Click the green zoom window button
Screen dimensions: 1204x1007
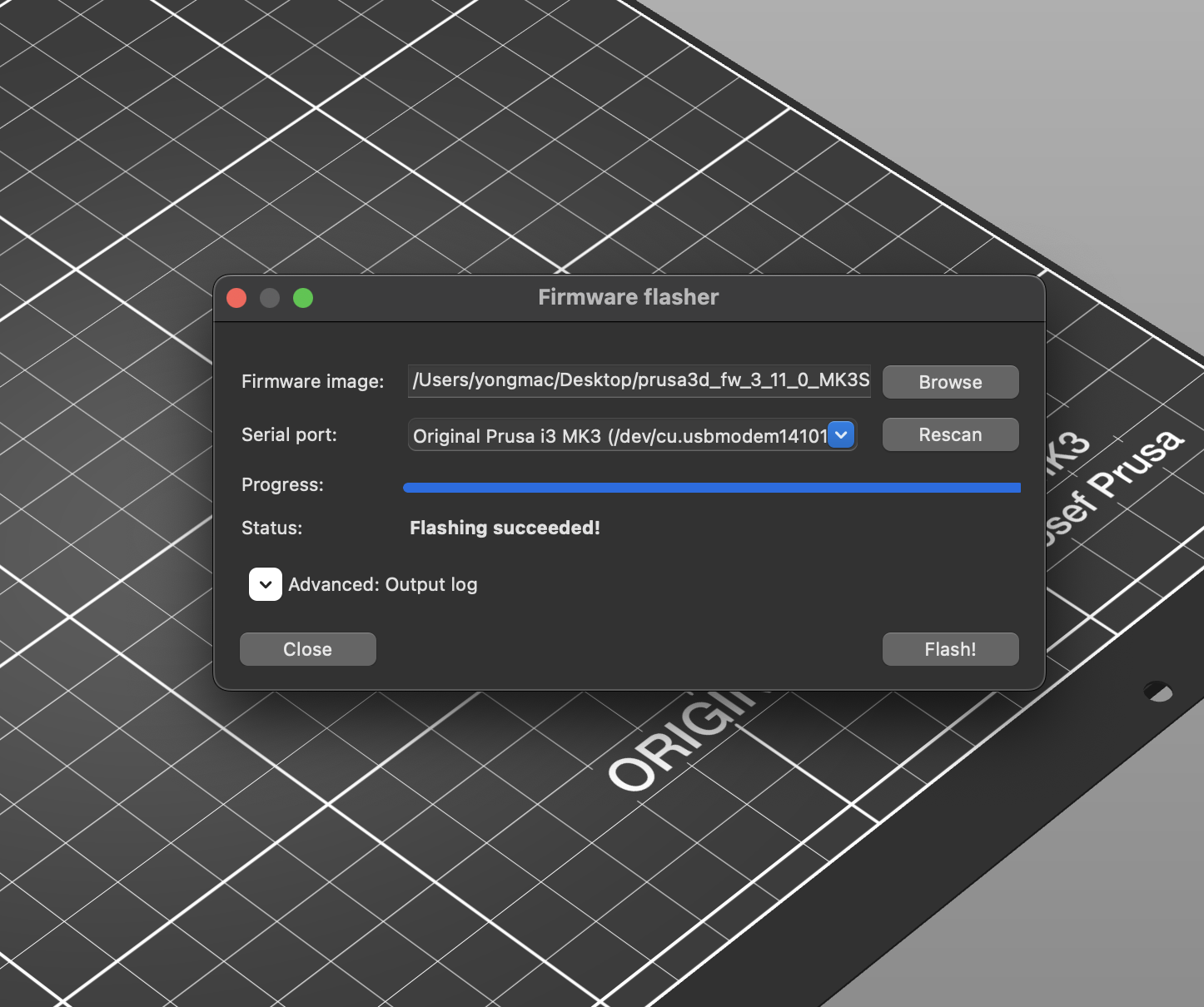[x=303, y=298]
